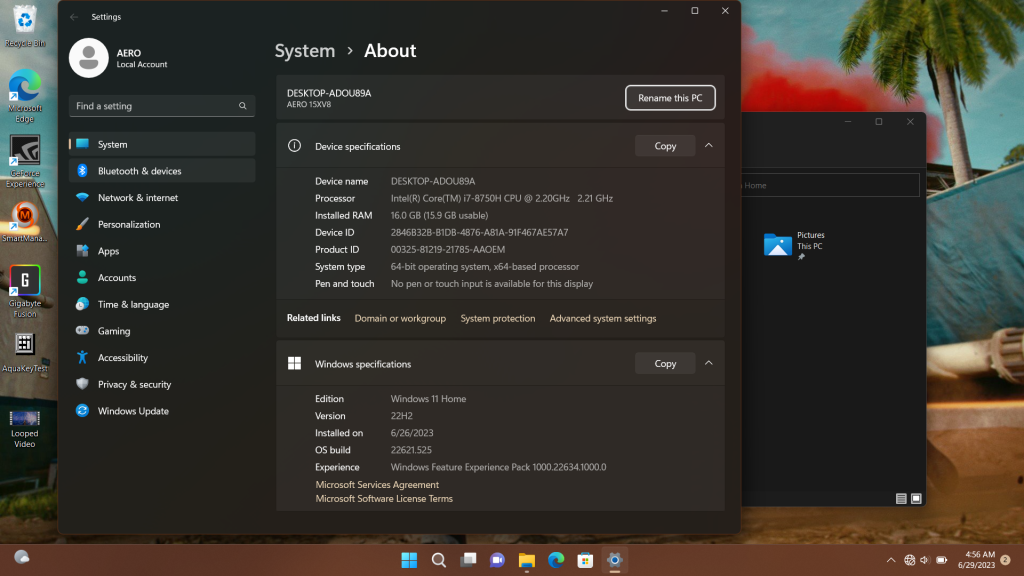Collapse the Windows specifications section
1024x576 pixels.
(x=709, y=363)
